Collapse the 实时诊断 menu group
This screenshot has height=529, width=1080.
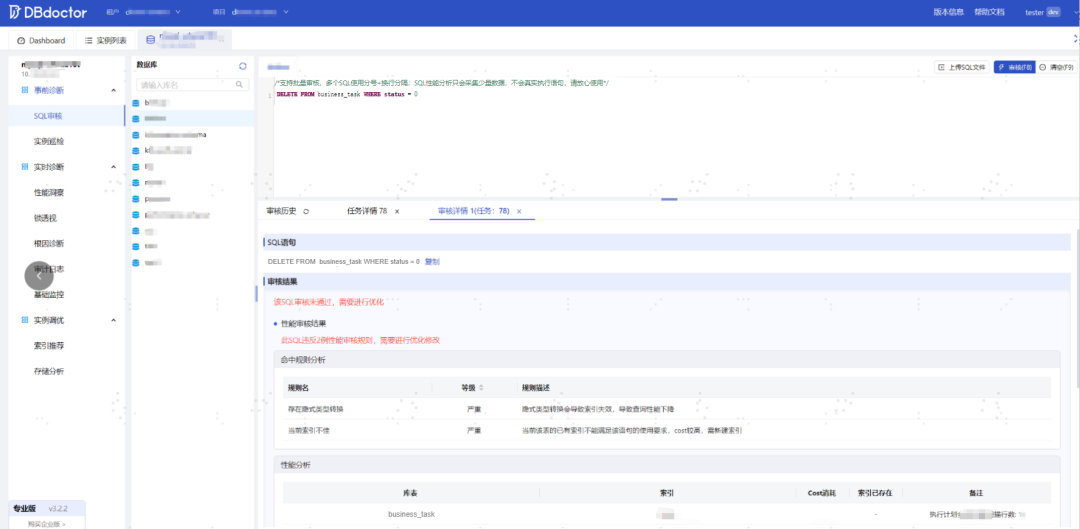114,167
